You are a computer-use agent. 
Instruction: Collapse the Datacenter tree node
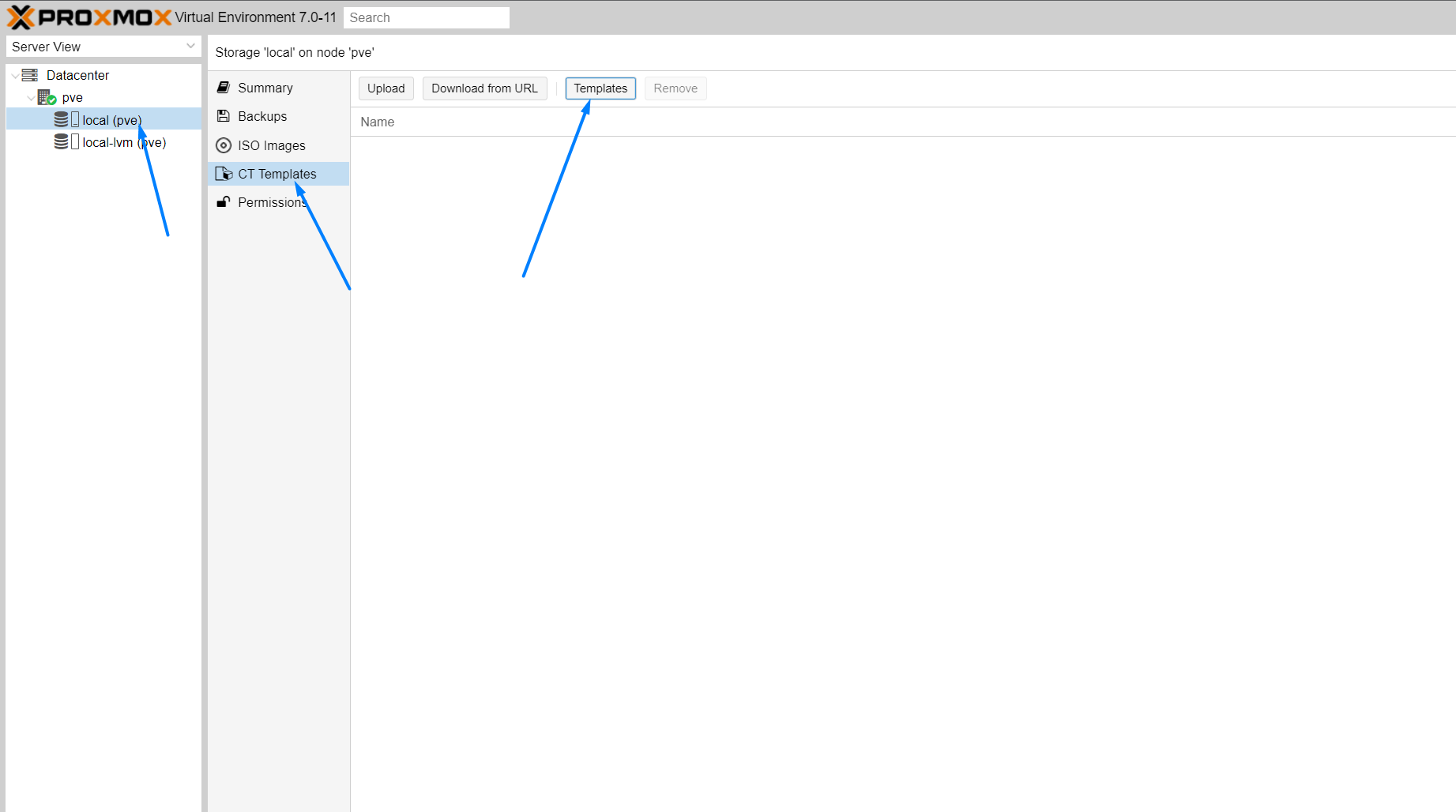pyautogui.click(x=15, y=76)
